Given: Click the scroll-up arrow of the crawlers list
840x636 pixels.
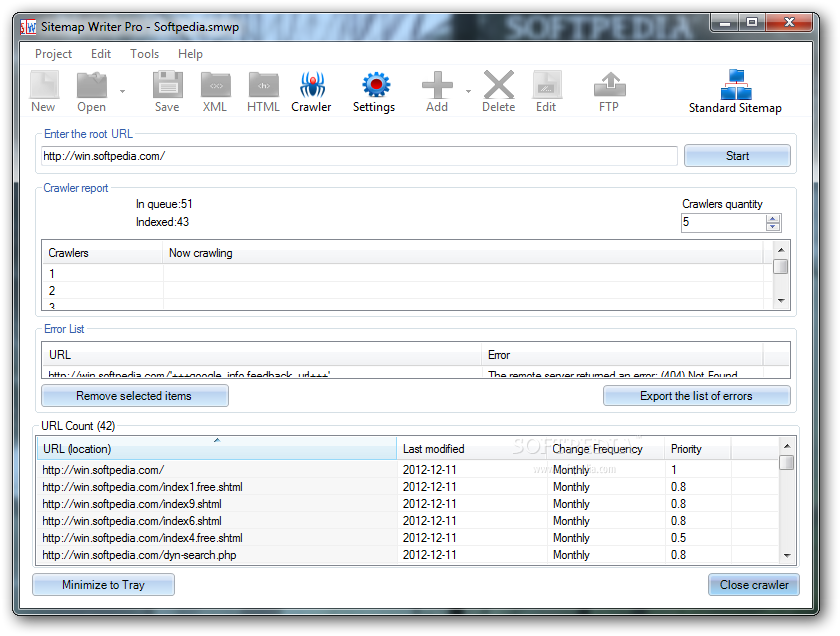Looking at the screenshot, I should 781,250.
